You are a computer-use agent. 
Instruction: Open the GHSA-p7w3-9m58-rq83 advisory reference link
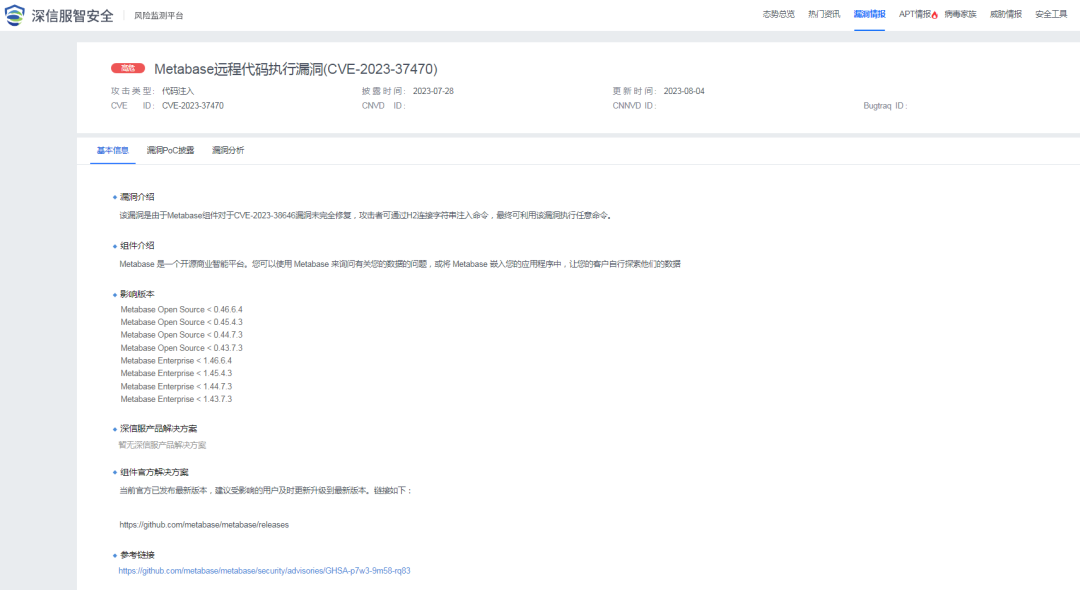tap(264, 571)
